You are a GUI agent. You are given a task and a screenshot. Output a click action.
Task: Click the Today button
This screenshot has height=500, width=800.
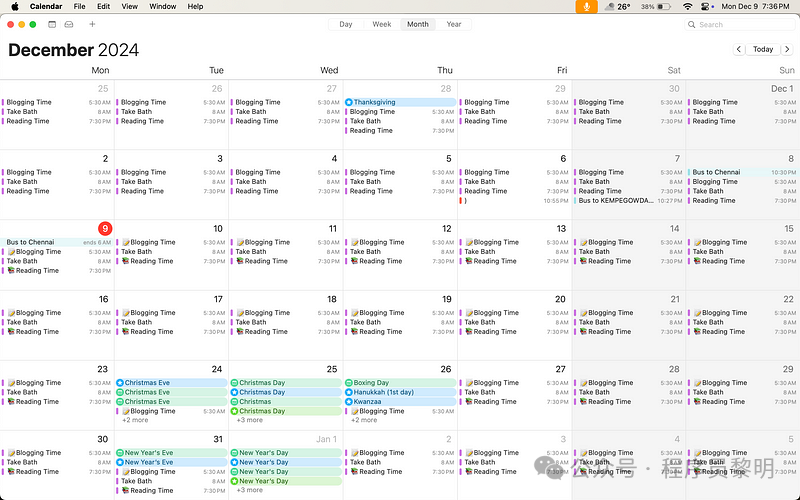coord(763,49)
